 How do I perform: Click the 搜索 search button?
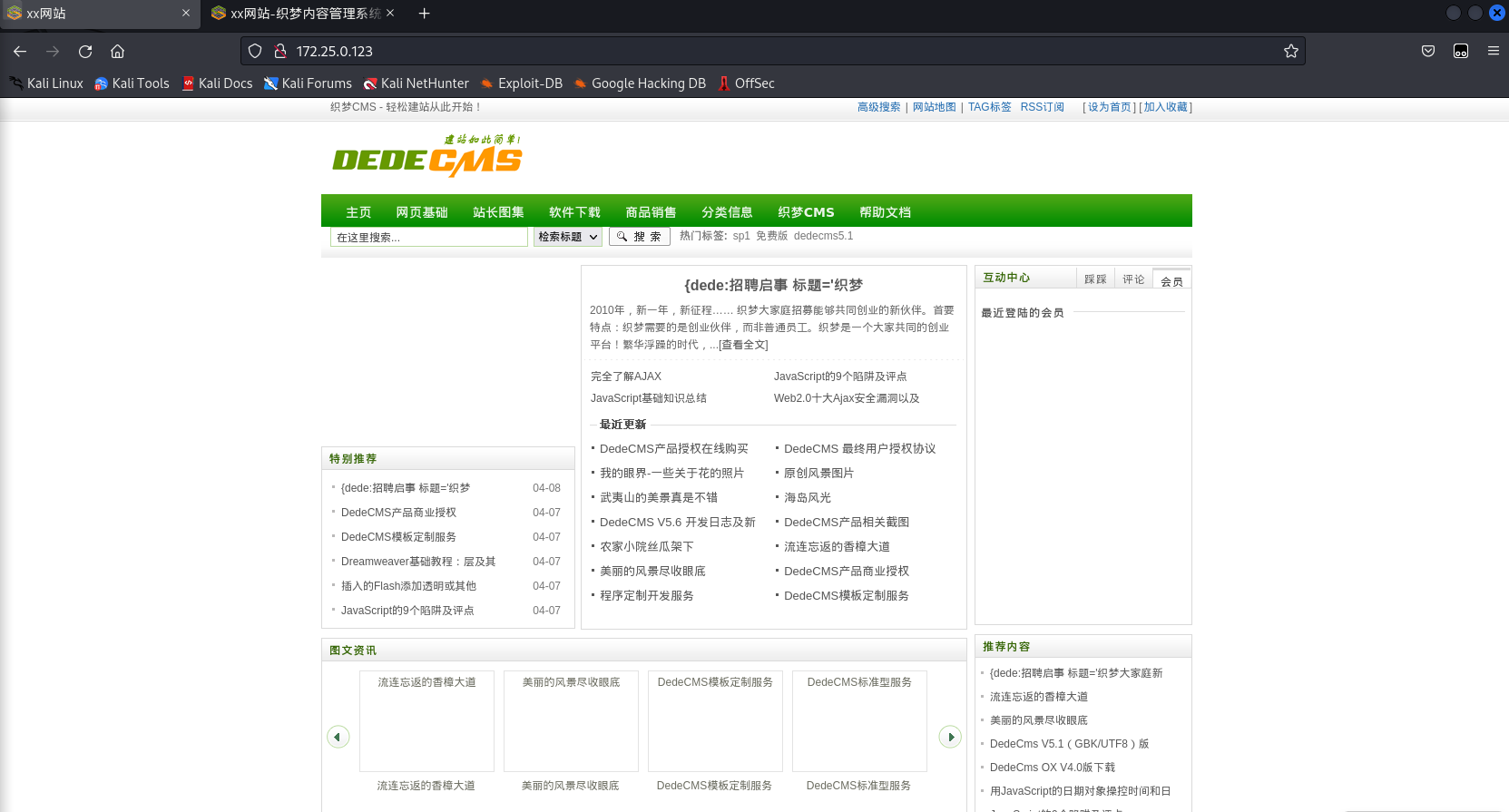[x=640, y=237]
